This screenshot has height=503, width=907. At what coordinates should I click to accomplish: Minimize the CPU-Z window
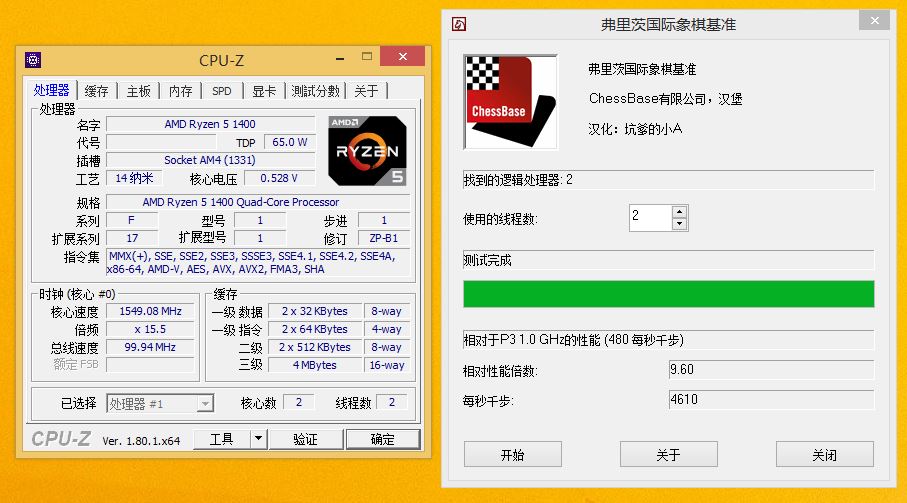[x=340, y=57]
